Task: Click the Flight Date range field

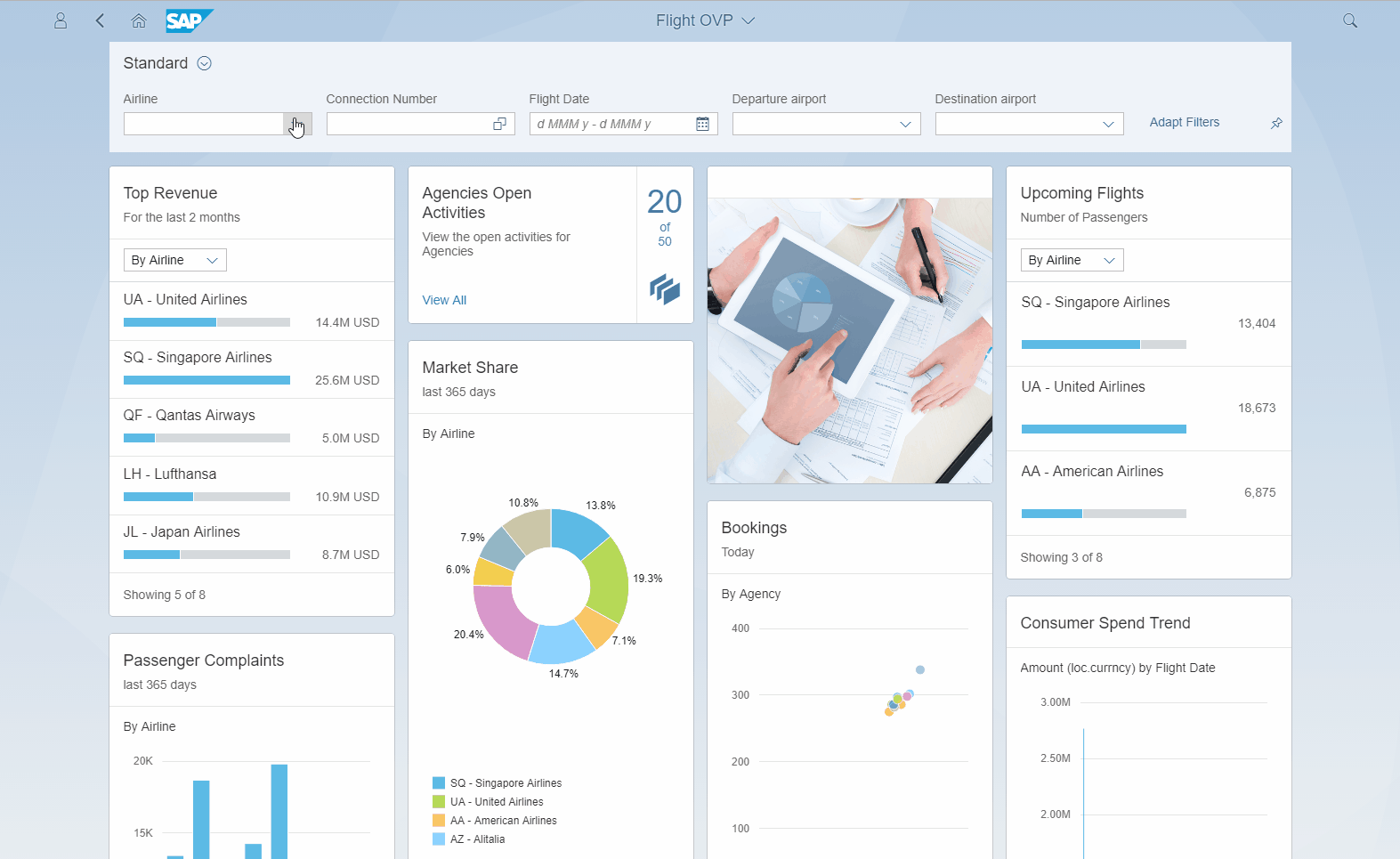Action: pos(611,124)
